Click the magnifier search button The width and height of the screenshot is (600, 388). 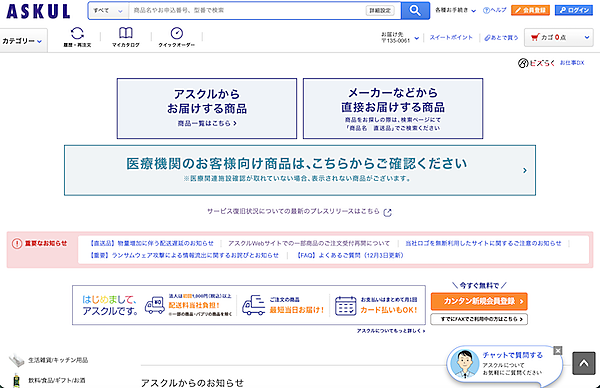tap(415, 10)
